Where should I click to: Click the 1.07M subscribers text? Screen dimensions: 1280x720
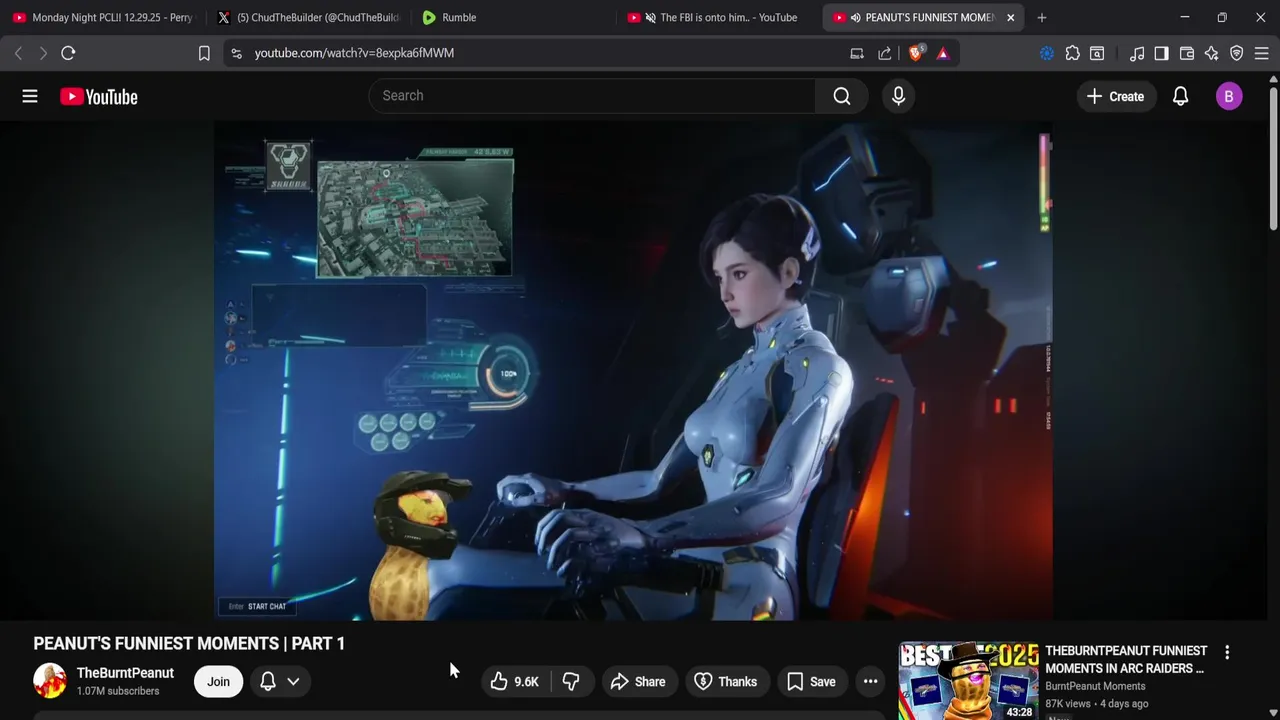pos(118,691)
